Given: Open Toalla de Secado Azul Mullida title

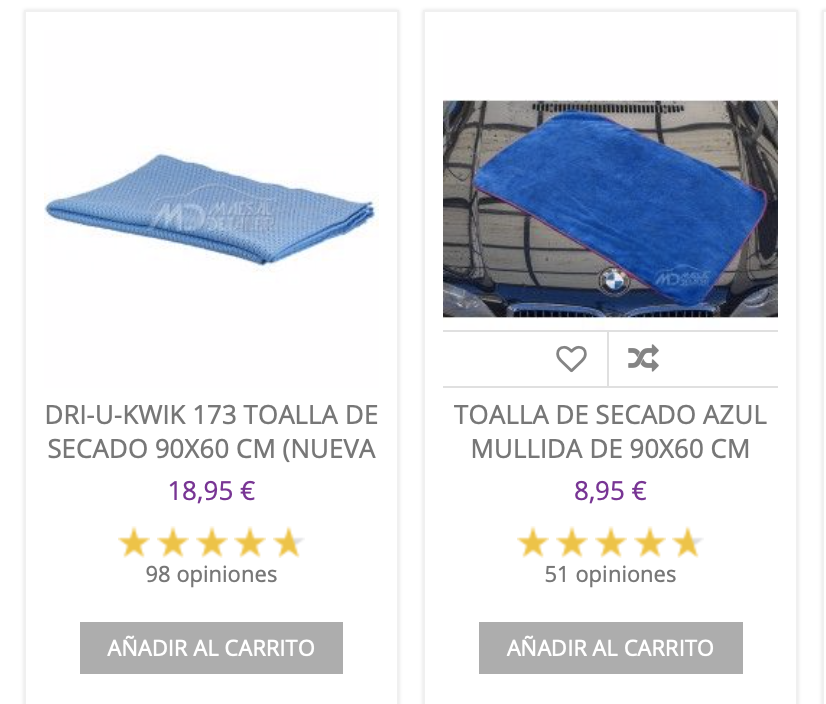Looking at the screenshot, I should click(x=611, y=432).
